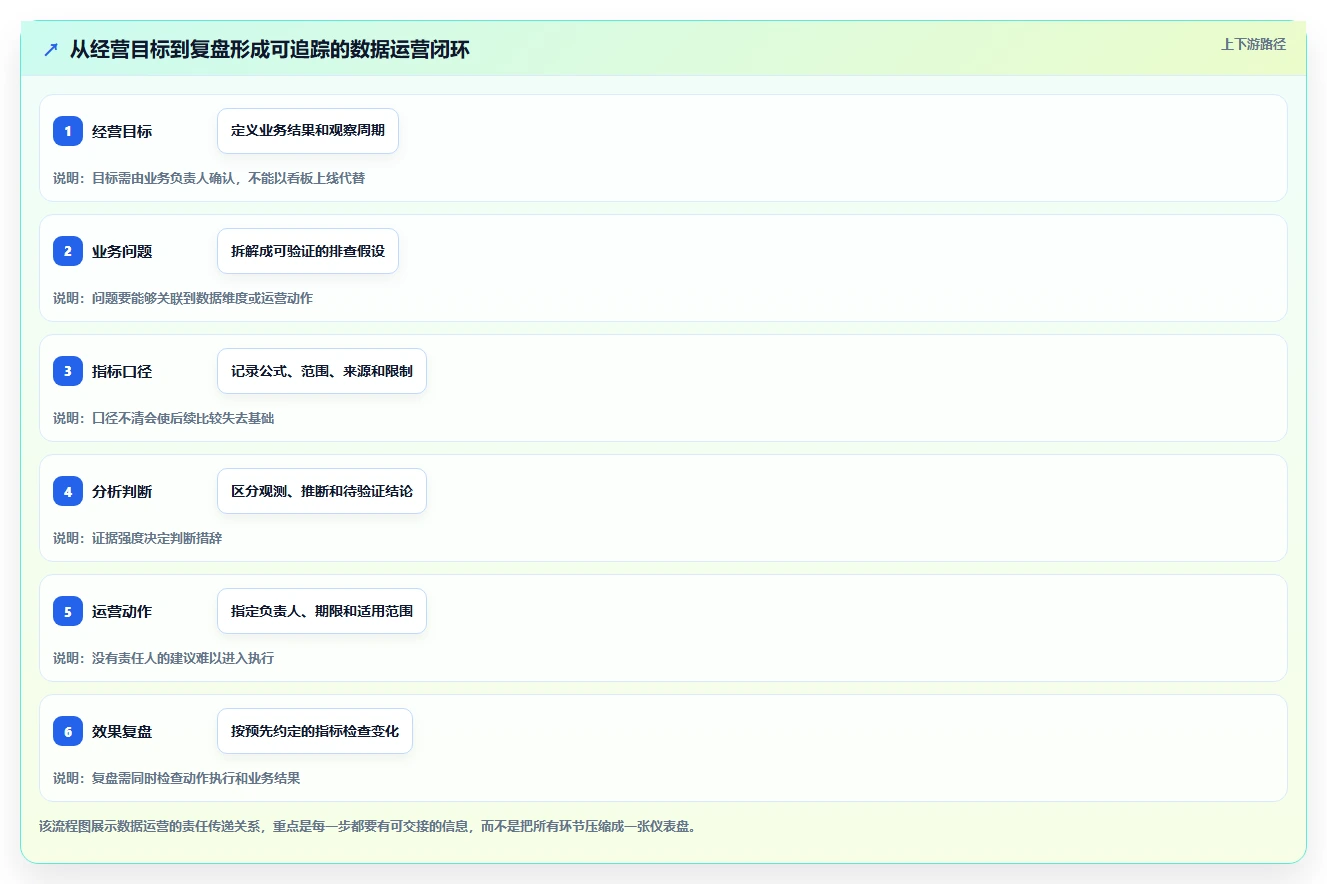
Task: Click step number 2 badge
Action: (x=68, y=251)
